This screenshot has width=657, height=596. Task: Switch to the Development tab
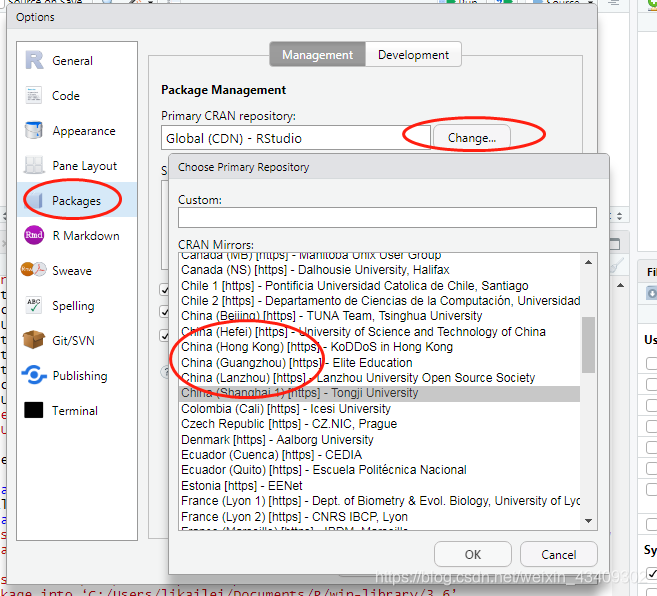[413, 54]
